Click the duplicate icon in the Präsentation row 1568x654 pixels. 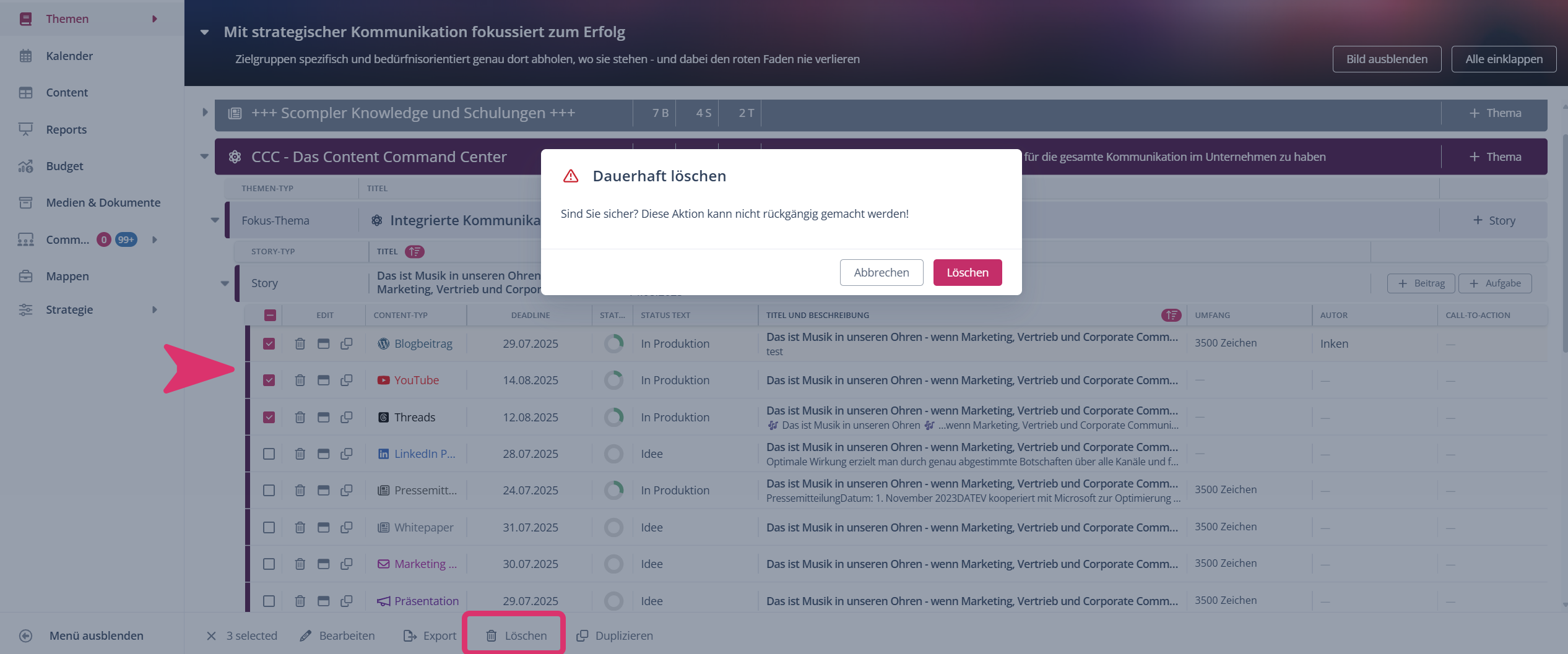[x=347, y=601]
